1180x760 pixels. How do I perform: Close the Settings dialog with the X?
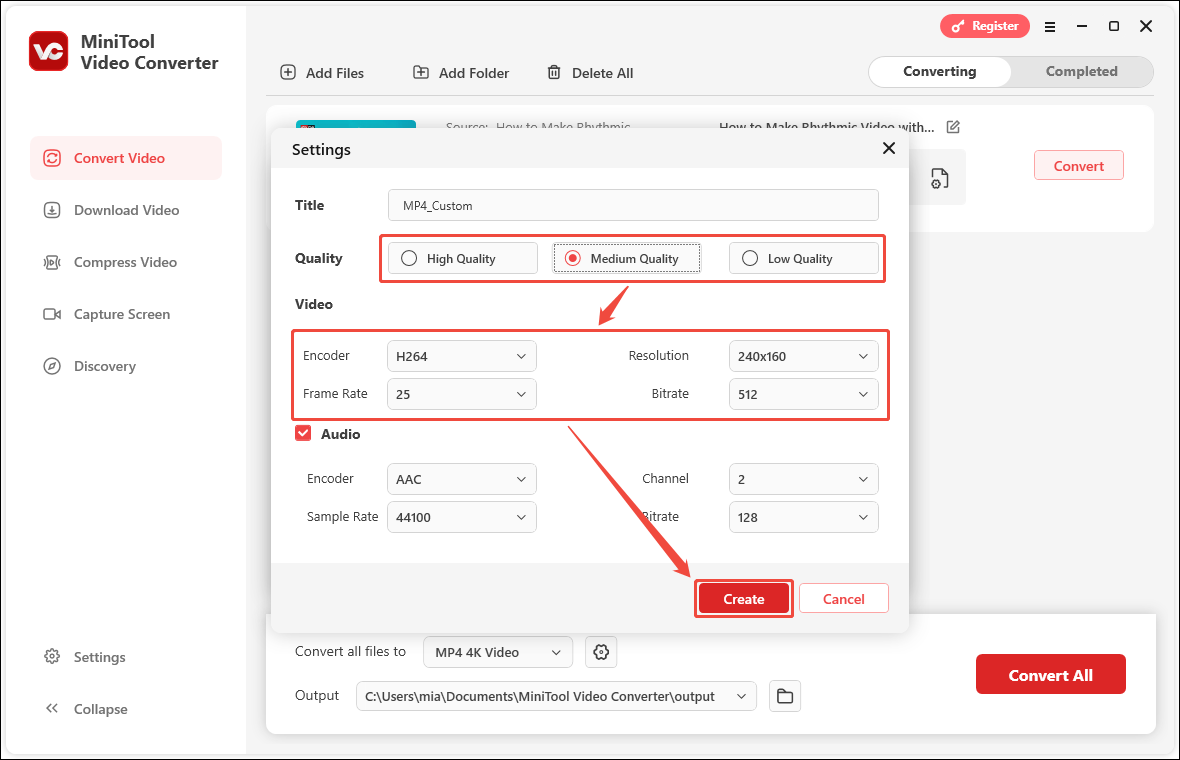(889, 148)
